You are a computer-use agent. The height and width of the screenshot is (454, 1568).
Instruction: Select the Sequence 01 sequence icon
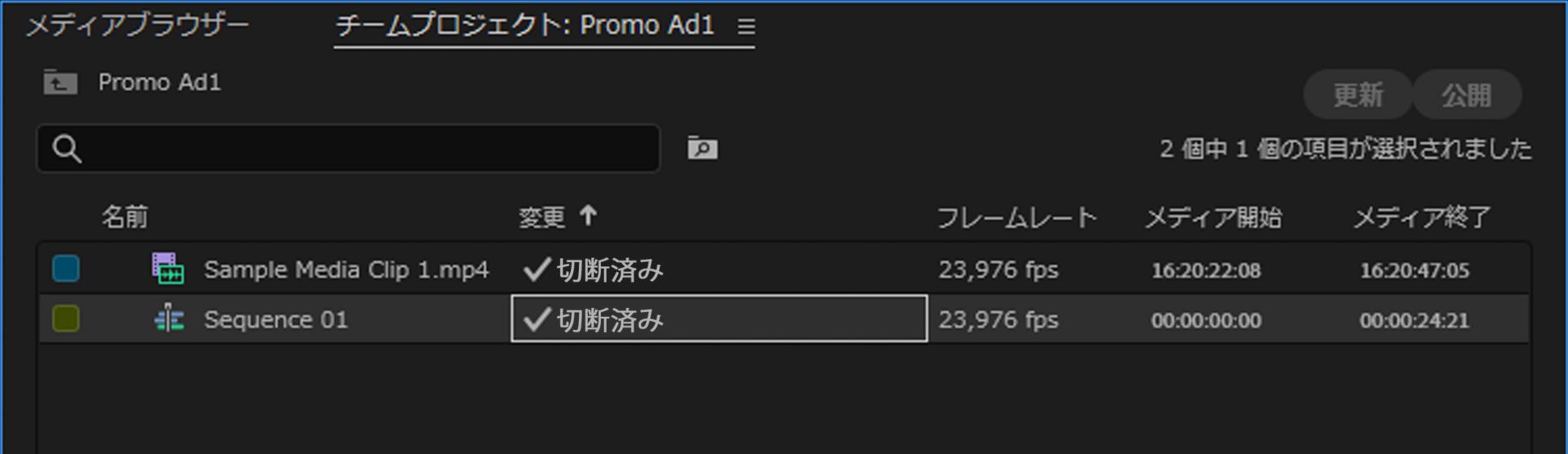pos(169,318)
